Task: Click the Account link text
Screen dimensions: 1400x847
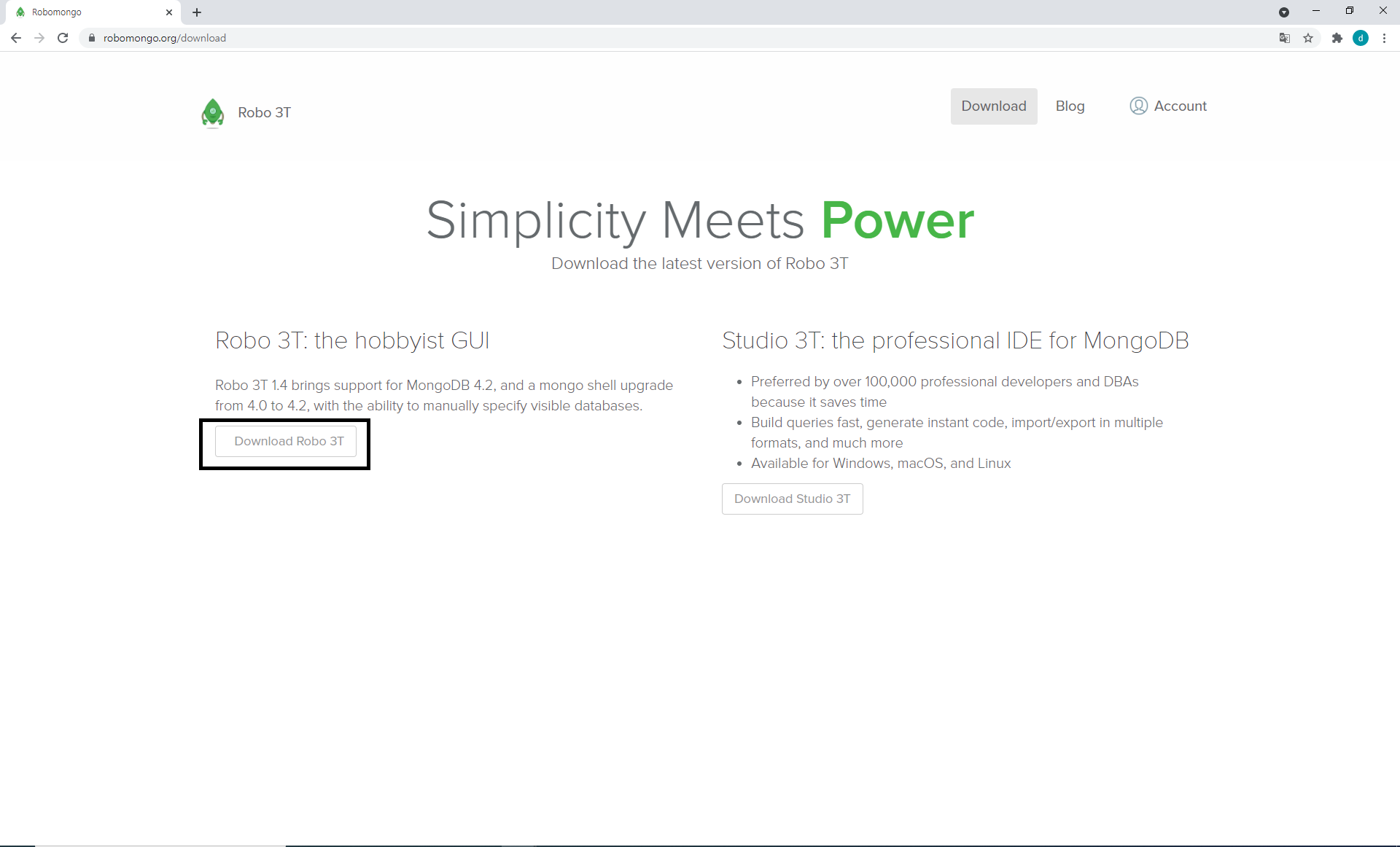Action: [x=1180, y=106]
